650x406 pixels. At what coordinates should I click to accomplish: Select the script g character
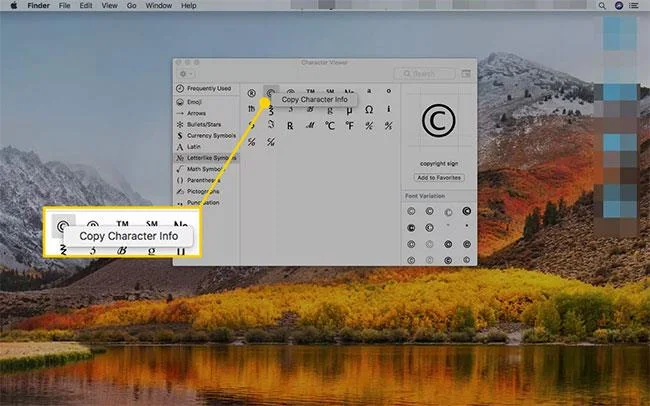tap(330, 110)
